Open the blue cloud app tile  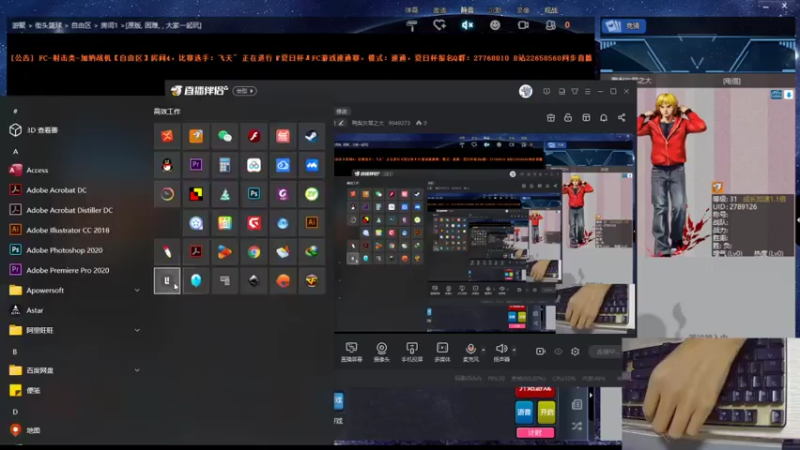(283, 165)
